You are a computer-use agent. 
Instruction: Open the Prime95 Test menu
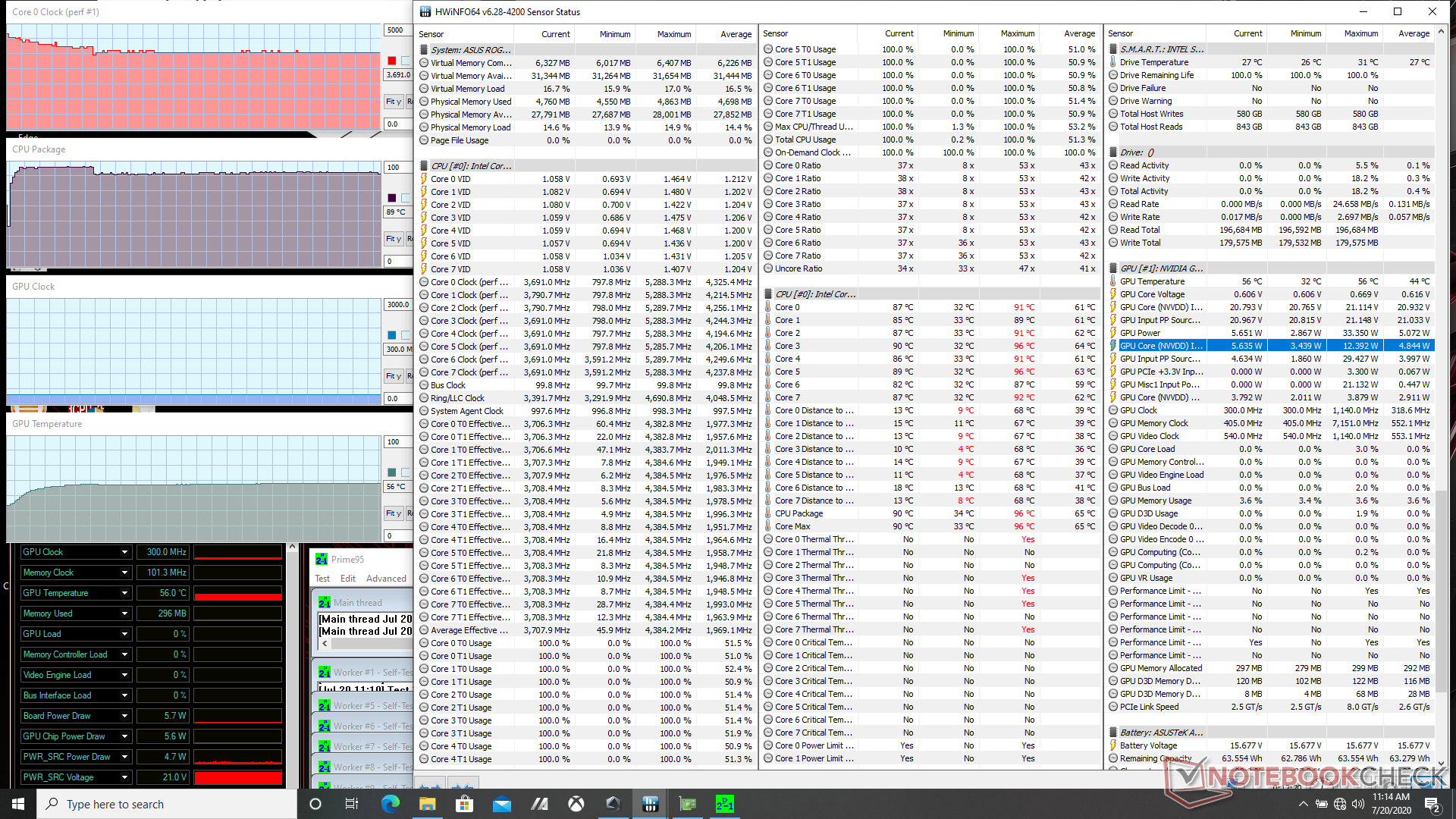click(x=322, y=579)
